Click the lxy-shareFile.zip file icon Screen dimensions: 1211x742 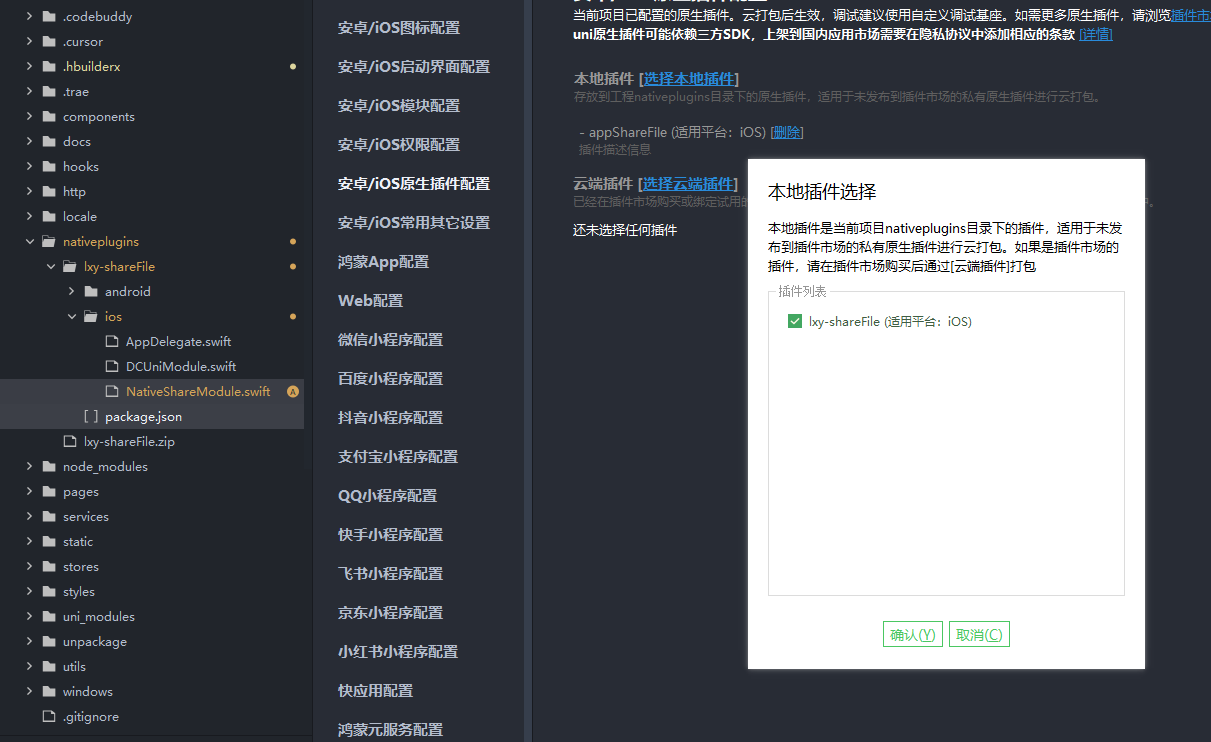(x=70, y=442)
